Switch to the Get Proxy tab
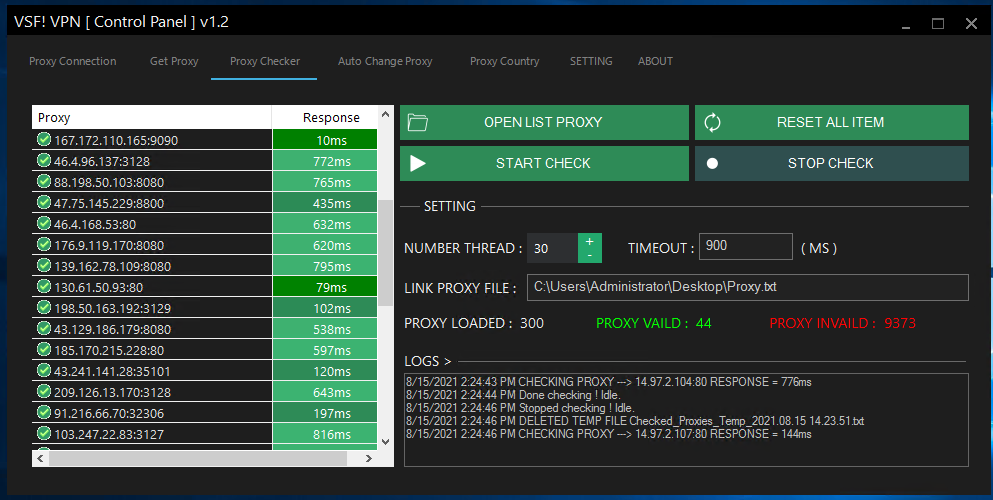The height and width of the screenshot is (500, 993). tap(174, 61)
